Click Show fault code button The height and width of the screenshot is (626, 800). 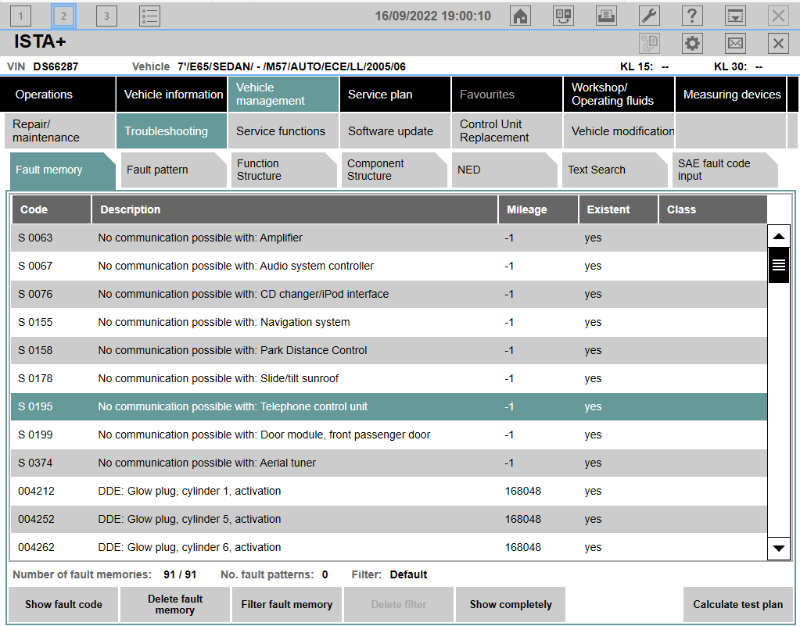click(x=63, y=605)
